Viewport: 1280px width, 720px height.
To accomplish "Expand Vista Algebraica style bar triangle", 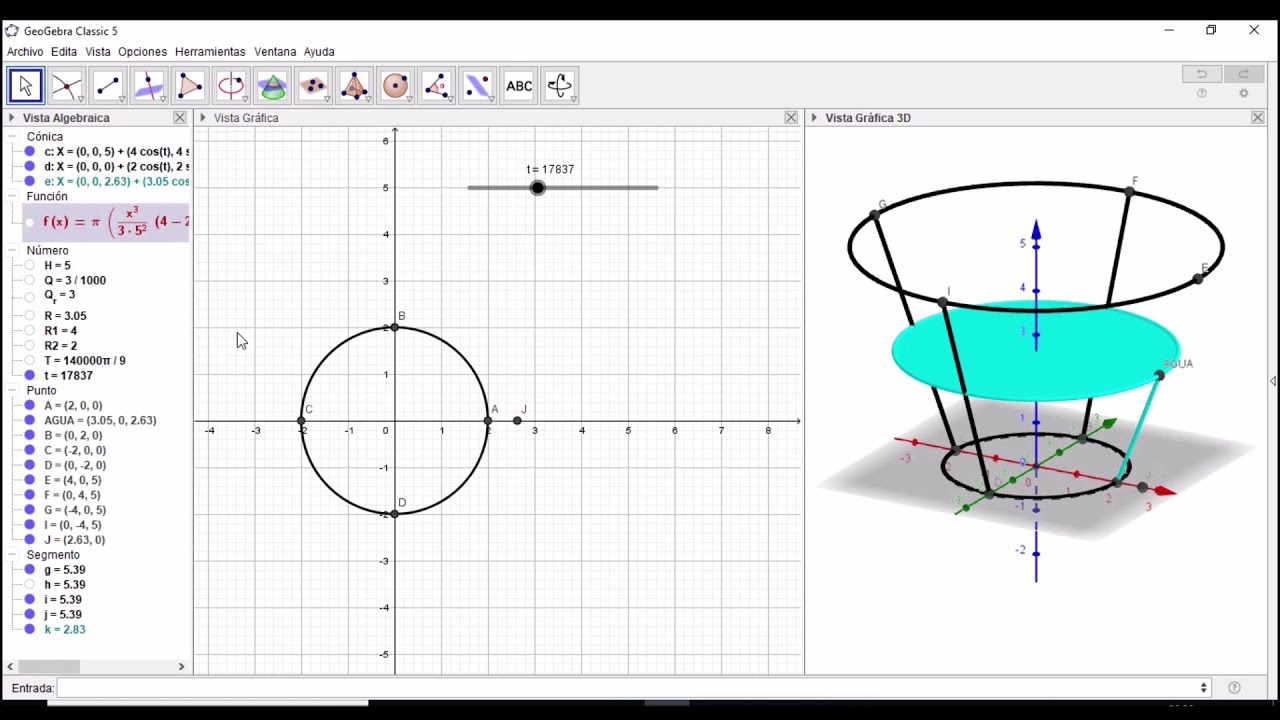I will click(12, 118).
